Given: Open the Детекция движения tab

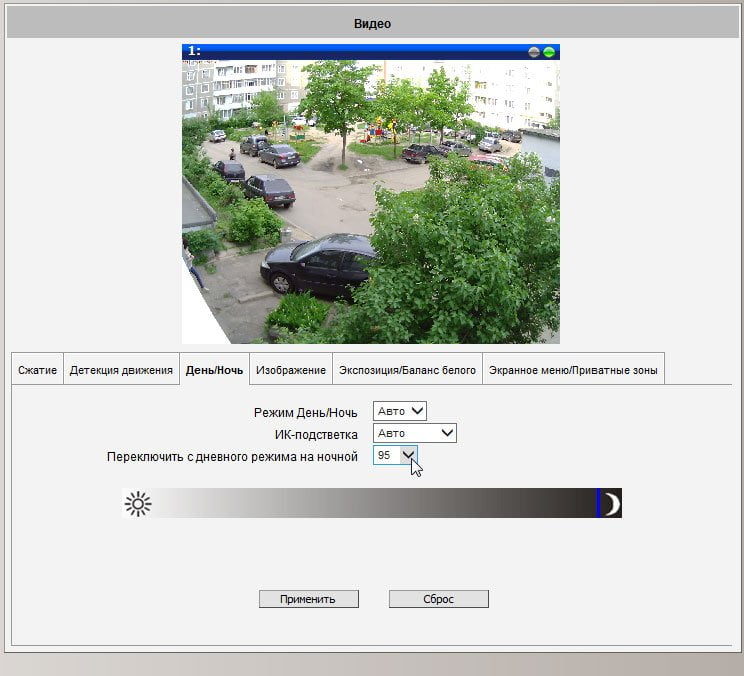Looking at the screenshot, I should coord(121,370).
